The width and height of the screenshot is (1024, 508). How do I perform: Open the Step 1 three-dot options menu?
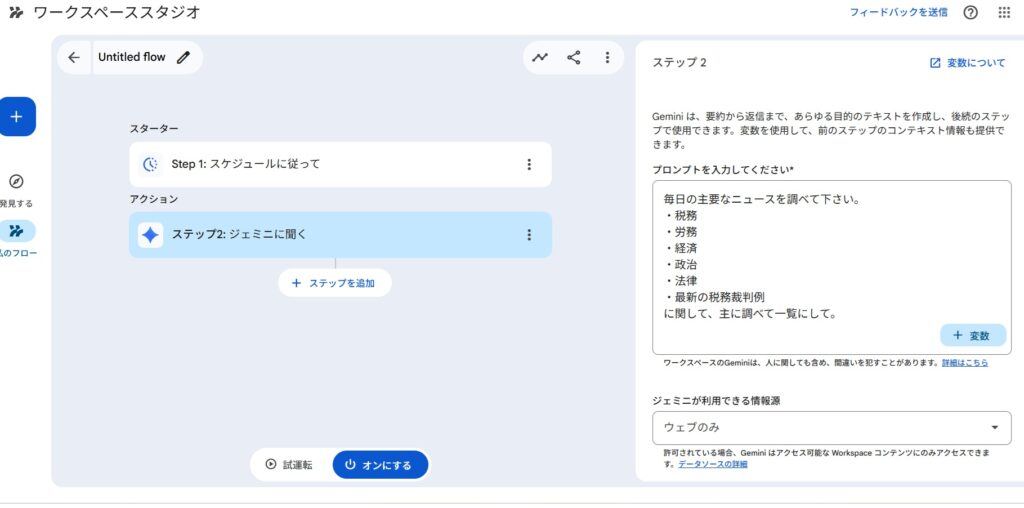click(x=529, y=164)
